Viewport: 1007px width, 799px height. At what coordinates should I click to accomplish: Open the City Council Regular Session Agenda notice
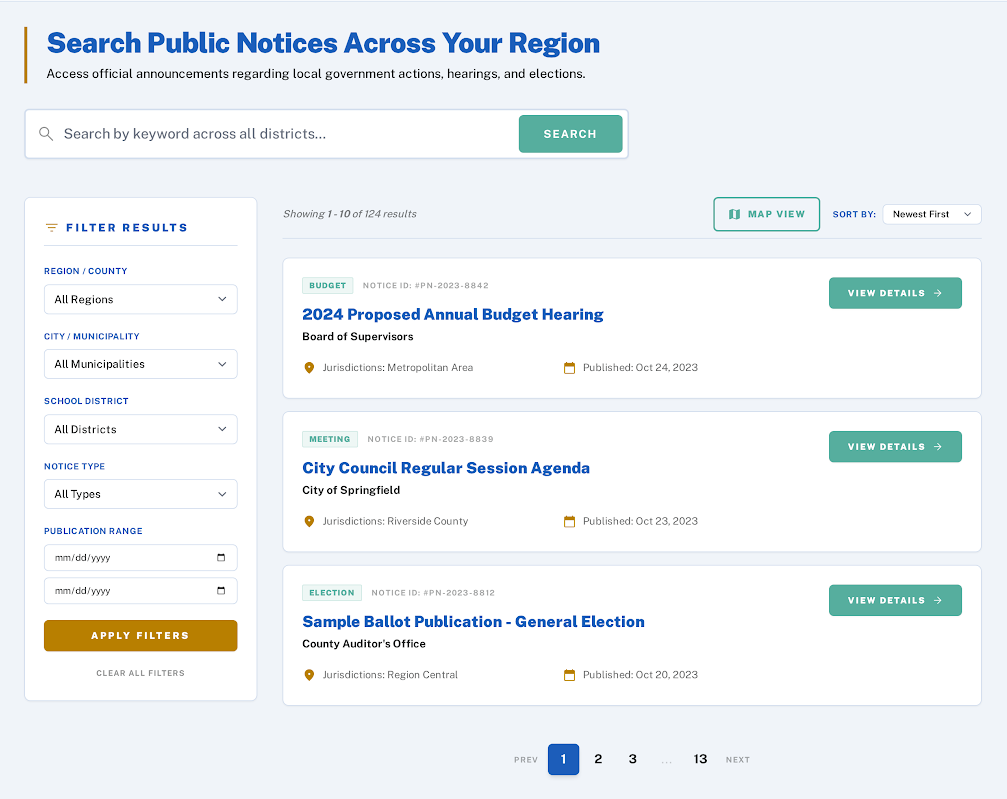point(446,467)
